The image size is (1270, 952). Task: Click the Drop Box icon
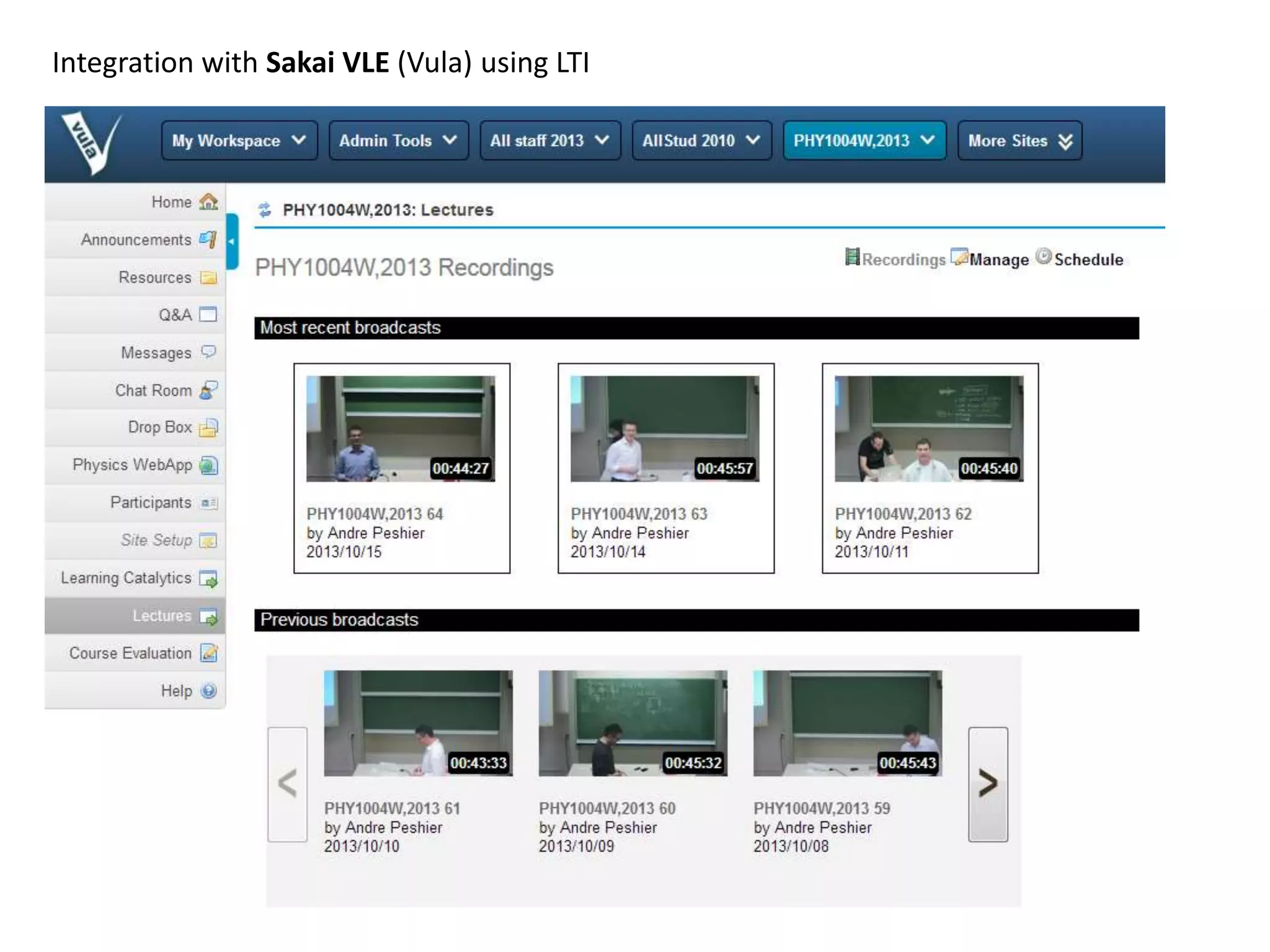[x=208, y=428]
